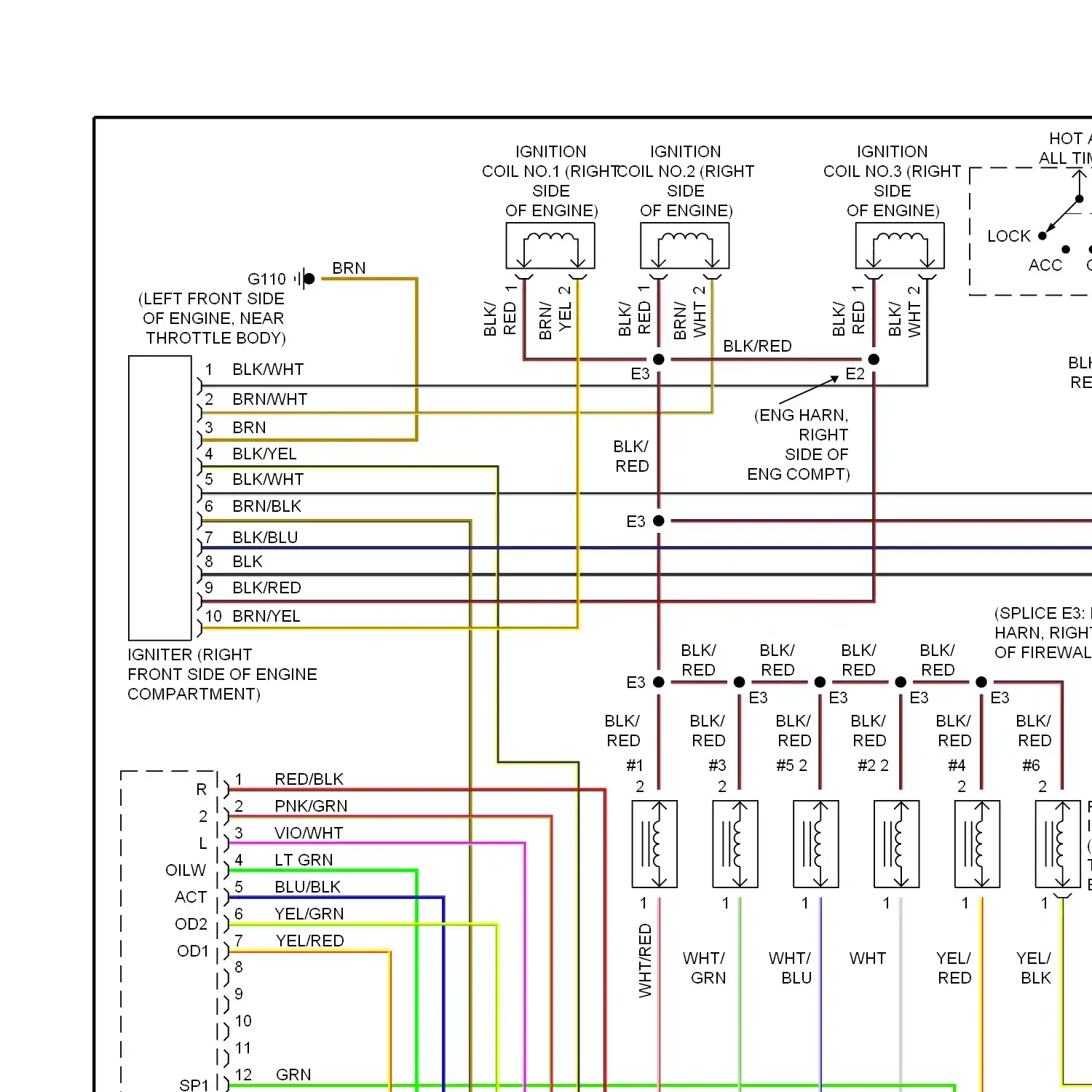The image size is (1092, 1092).
Task: Click the G110 location description
Action: click(x=213, y=318)
